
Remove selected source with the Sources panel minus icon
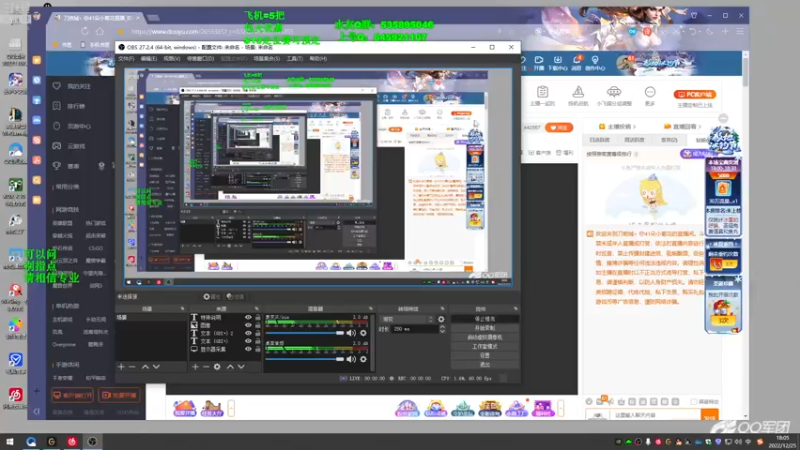tap(206, 367)
